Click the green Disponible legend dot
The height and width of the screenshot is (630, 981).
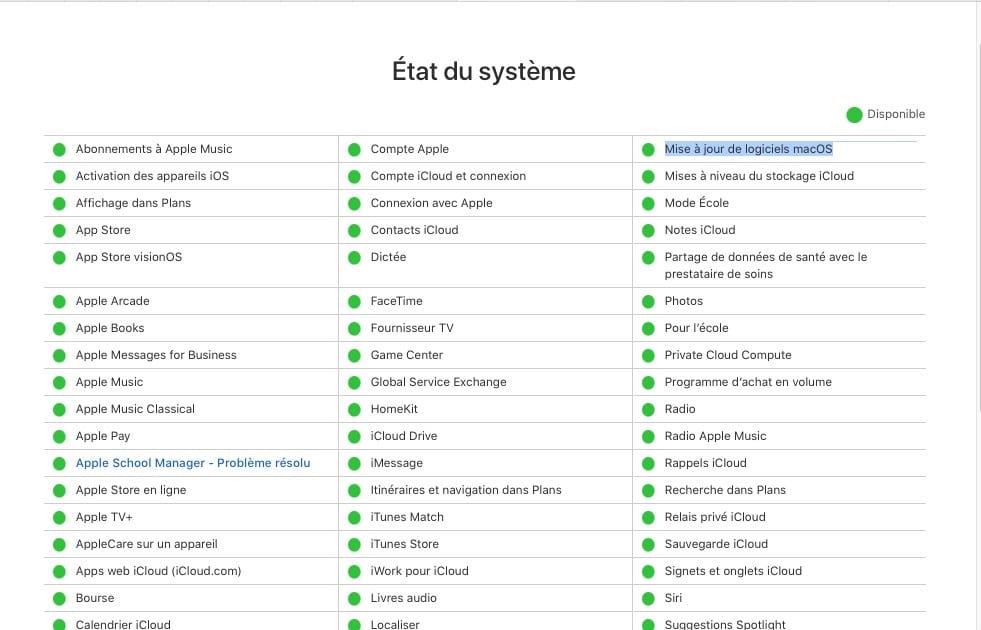[x=854, y=114]
